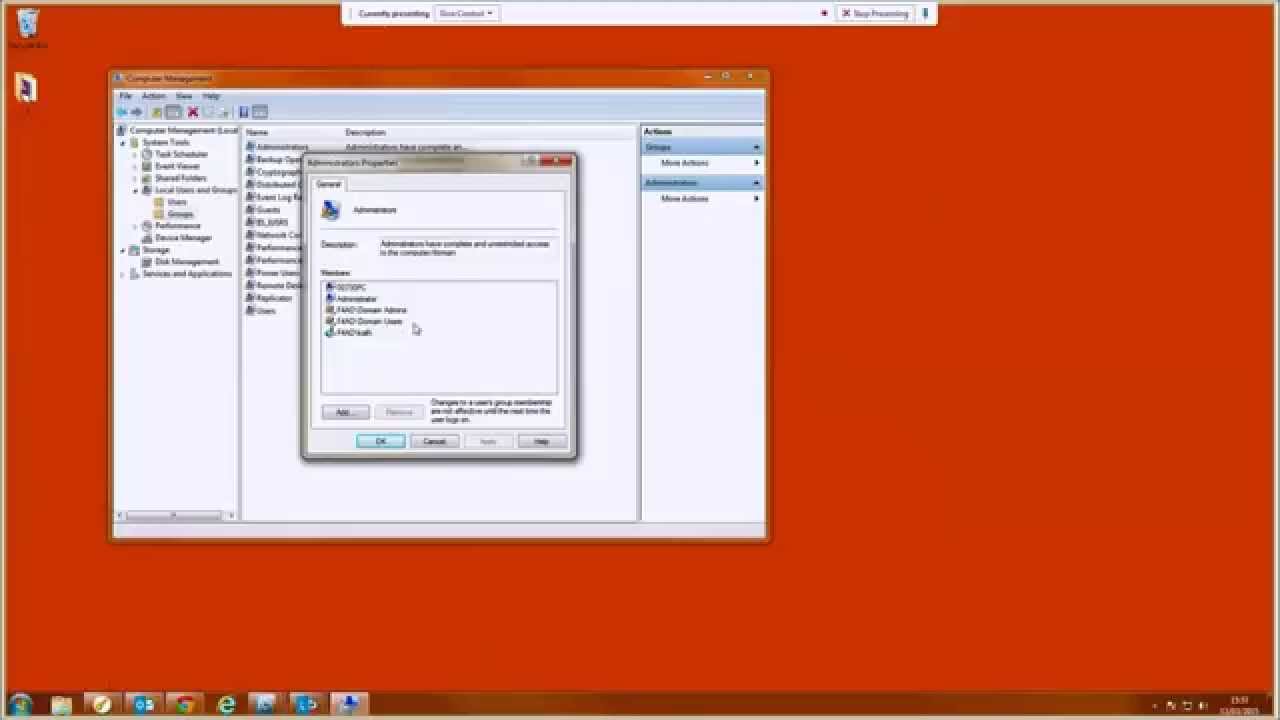Viewport: 1280px width, 720px height.
Task: Select the last member in Members list
Action: point(349,332)
